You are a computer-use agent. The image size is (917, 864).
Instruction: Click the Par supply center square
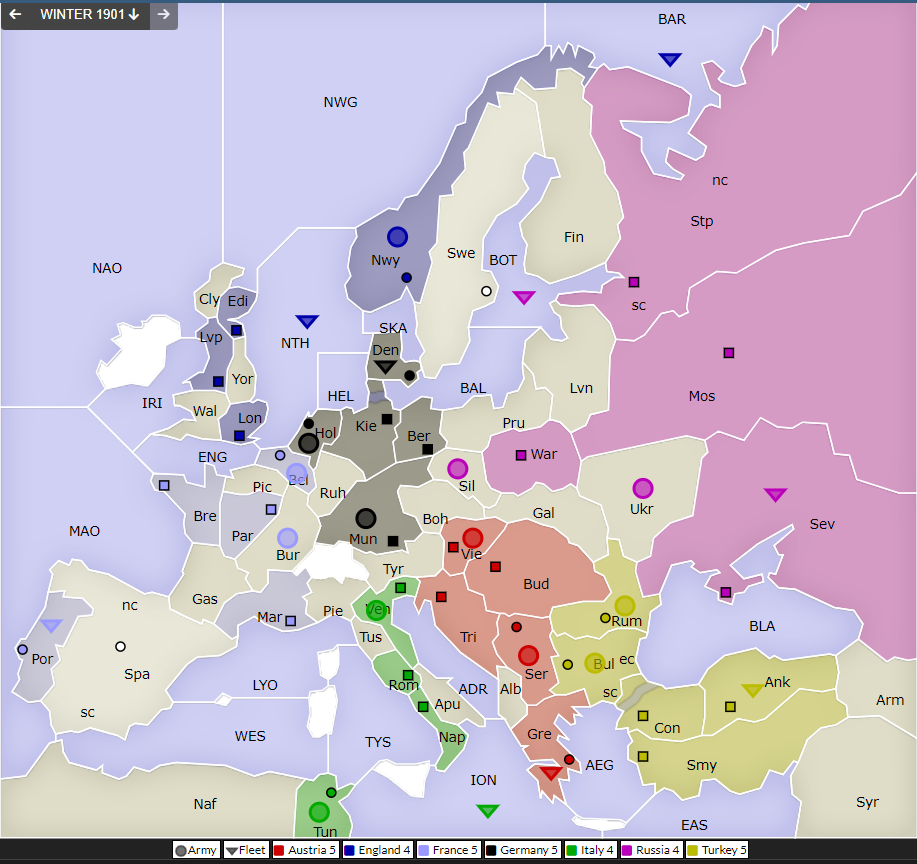click(271, 510)
